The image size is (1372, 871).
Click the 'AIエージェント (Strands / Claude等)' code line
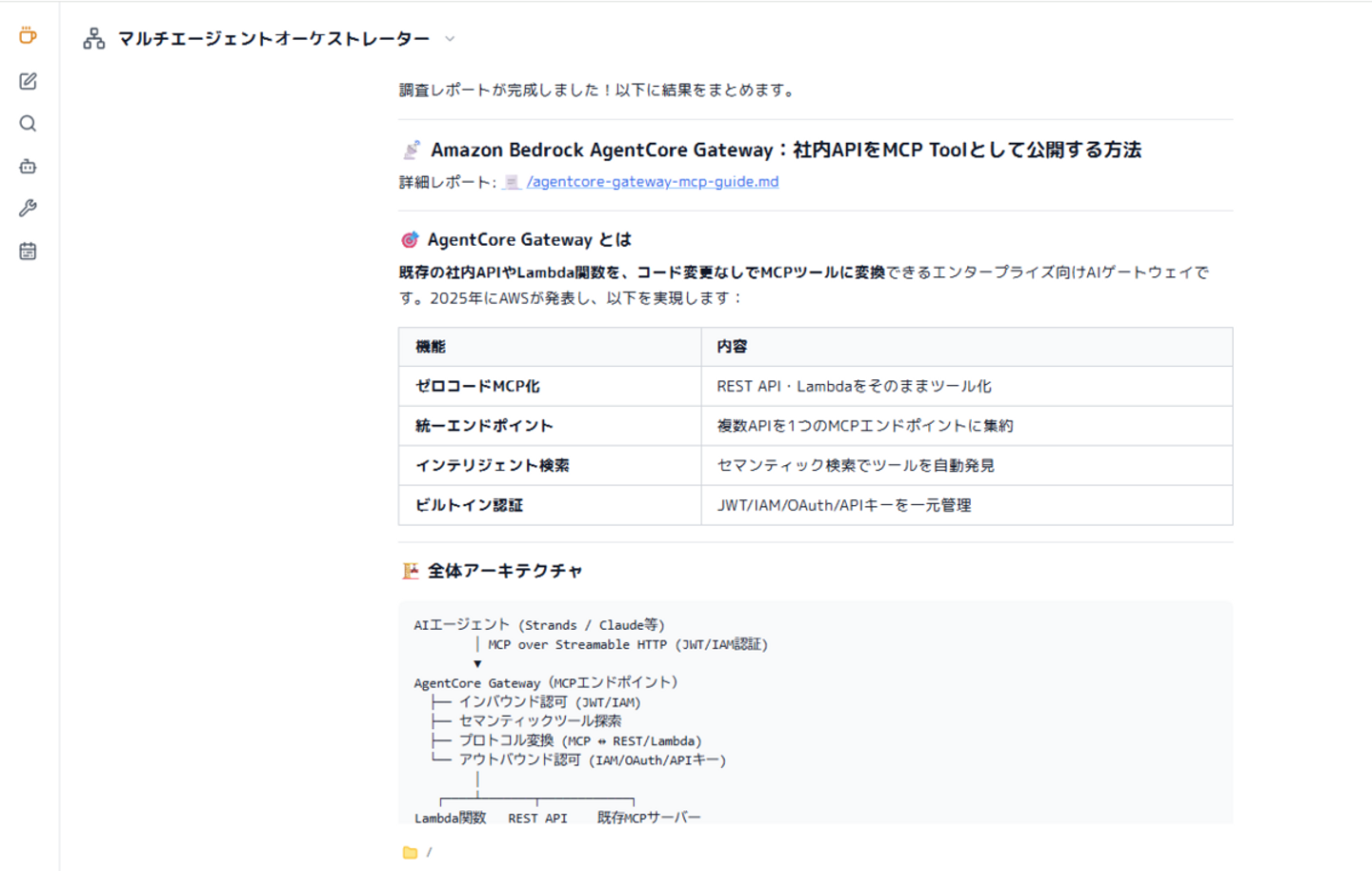[539, 625]
